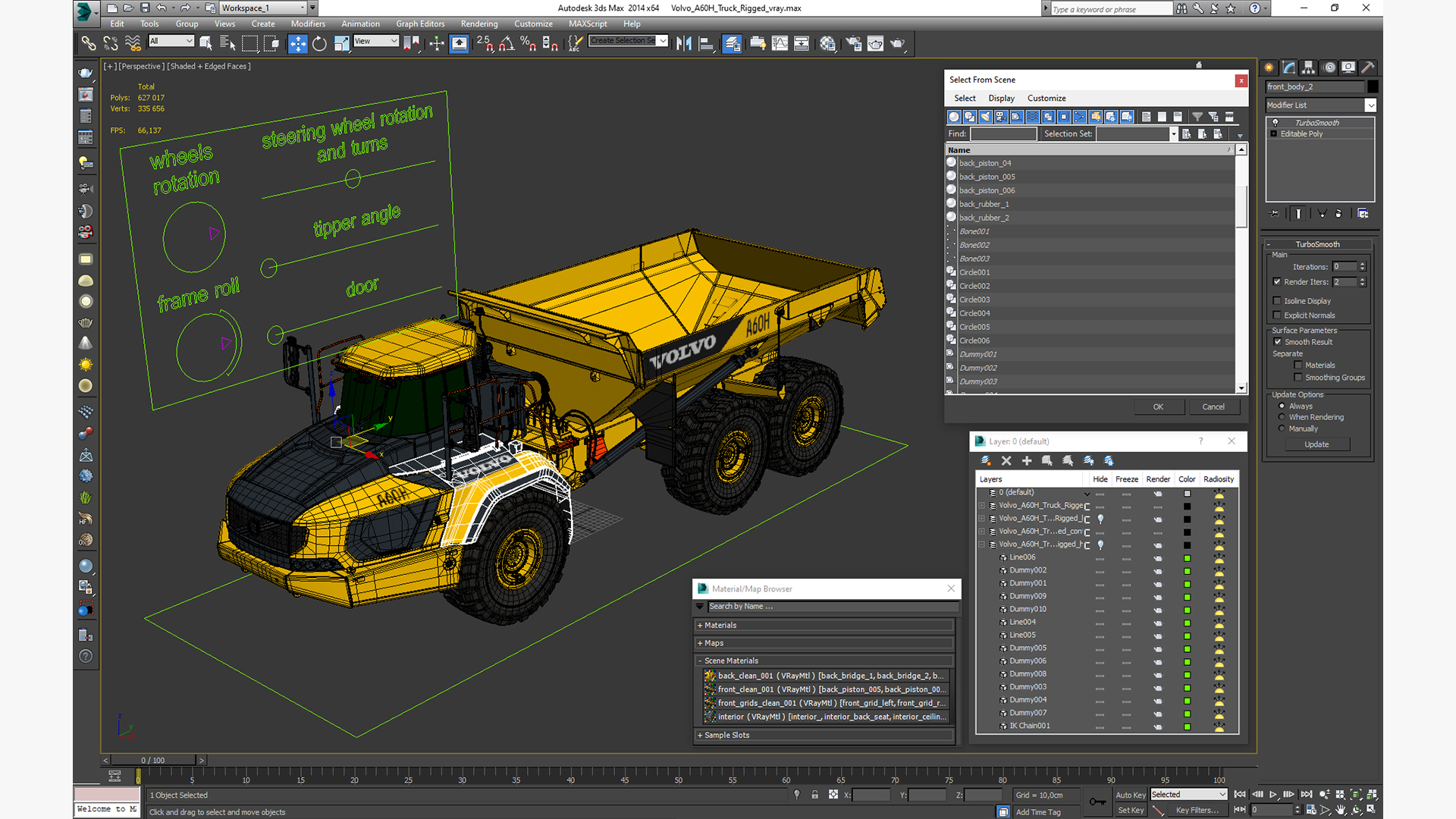This screenshot has width=1456, height=819.
Task: Toggle Display Lights filter in Select From Scene
Action: click(985, 117)
